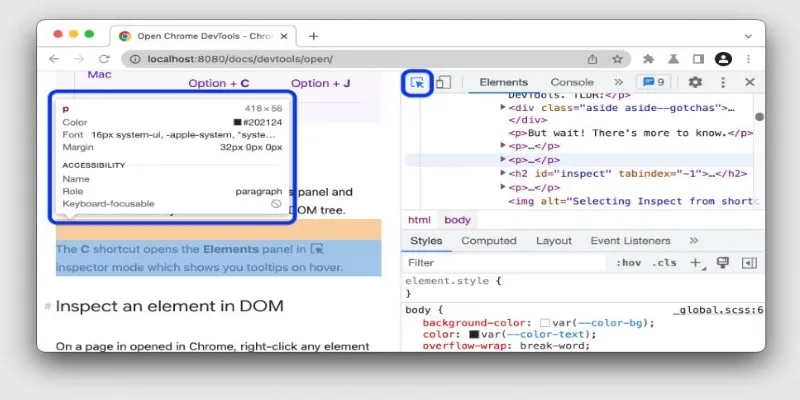Viewport: 800px width, 400px height.
Task: Click the html breadcrumb
Action: pos(419,220)
